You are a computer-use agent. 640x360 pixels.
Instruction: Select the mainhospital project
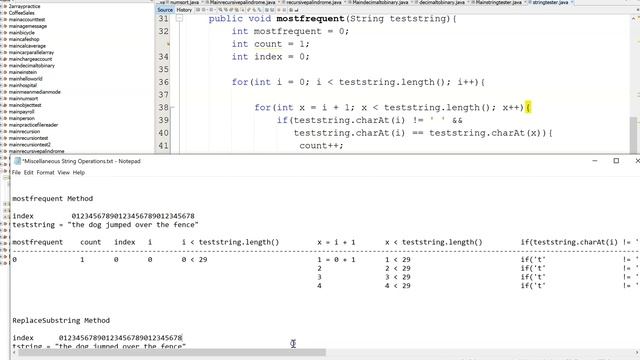tap(22, 85)
